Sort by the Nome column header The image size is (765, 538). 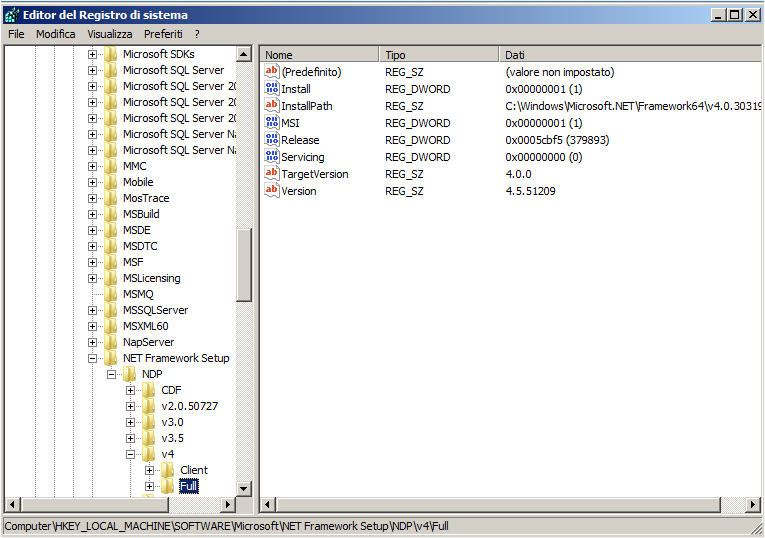coord(319,55)
